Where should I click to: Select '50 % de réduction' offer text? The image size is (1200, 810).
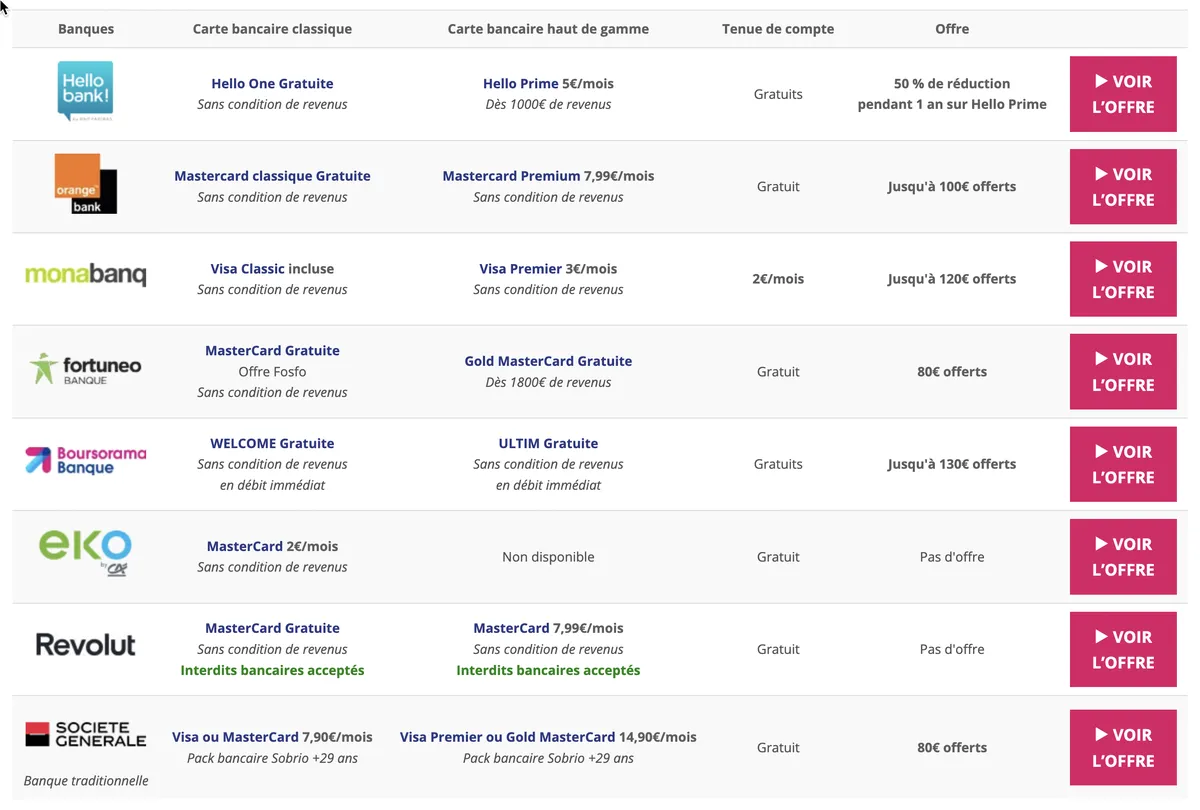pos(952,84)
